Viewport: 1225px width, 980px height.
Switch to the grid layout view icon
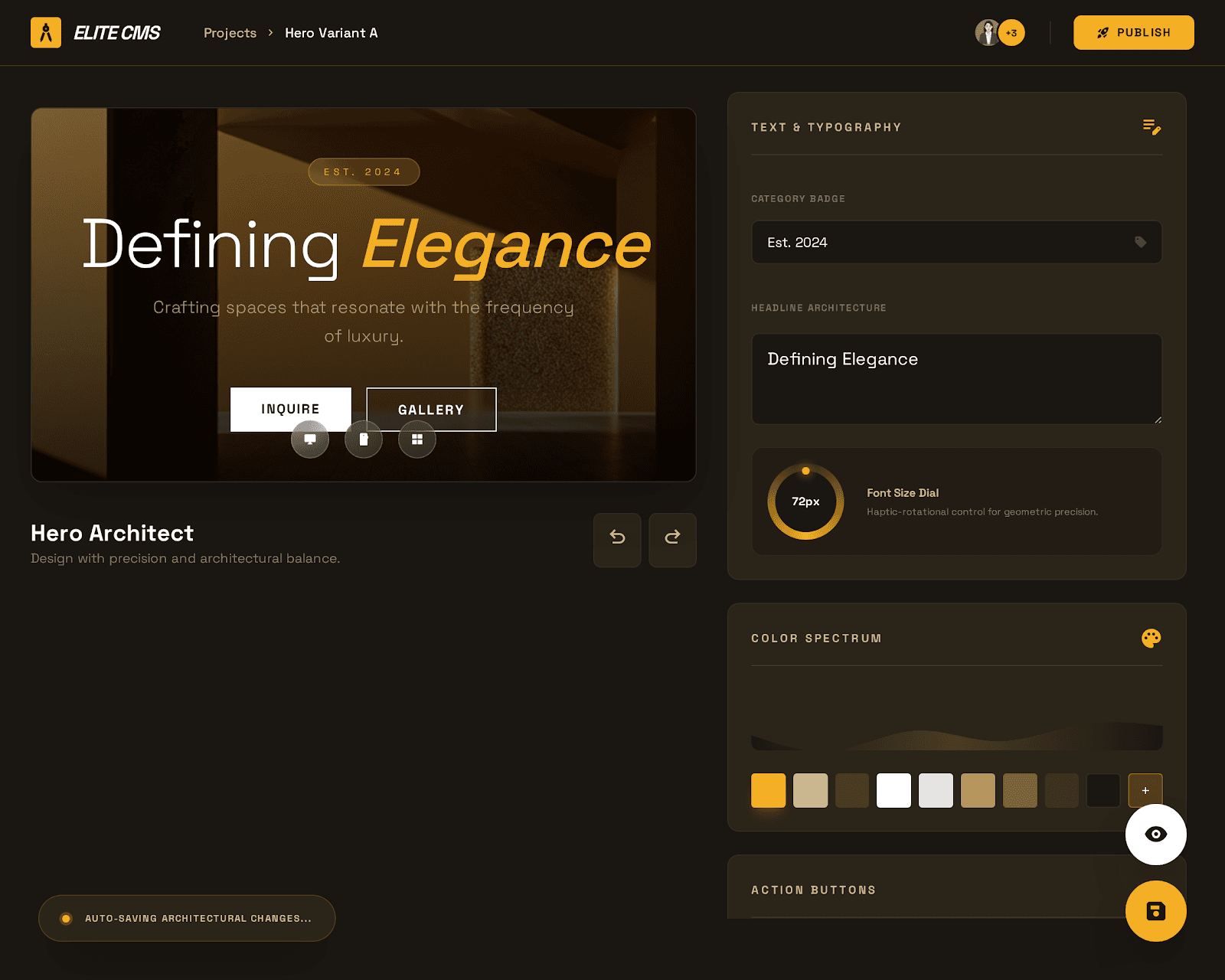[417, 439]
